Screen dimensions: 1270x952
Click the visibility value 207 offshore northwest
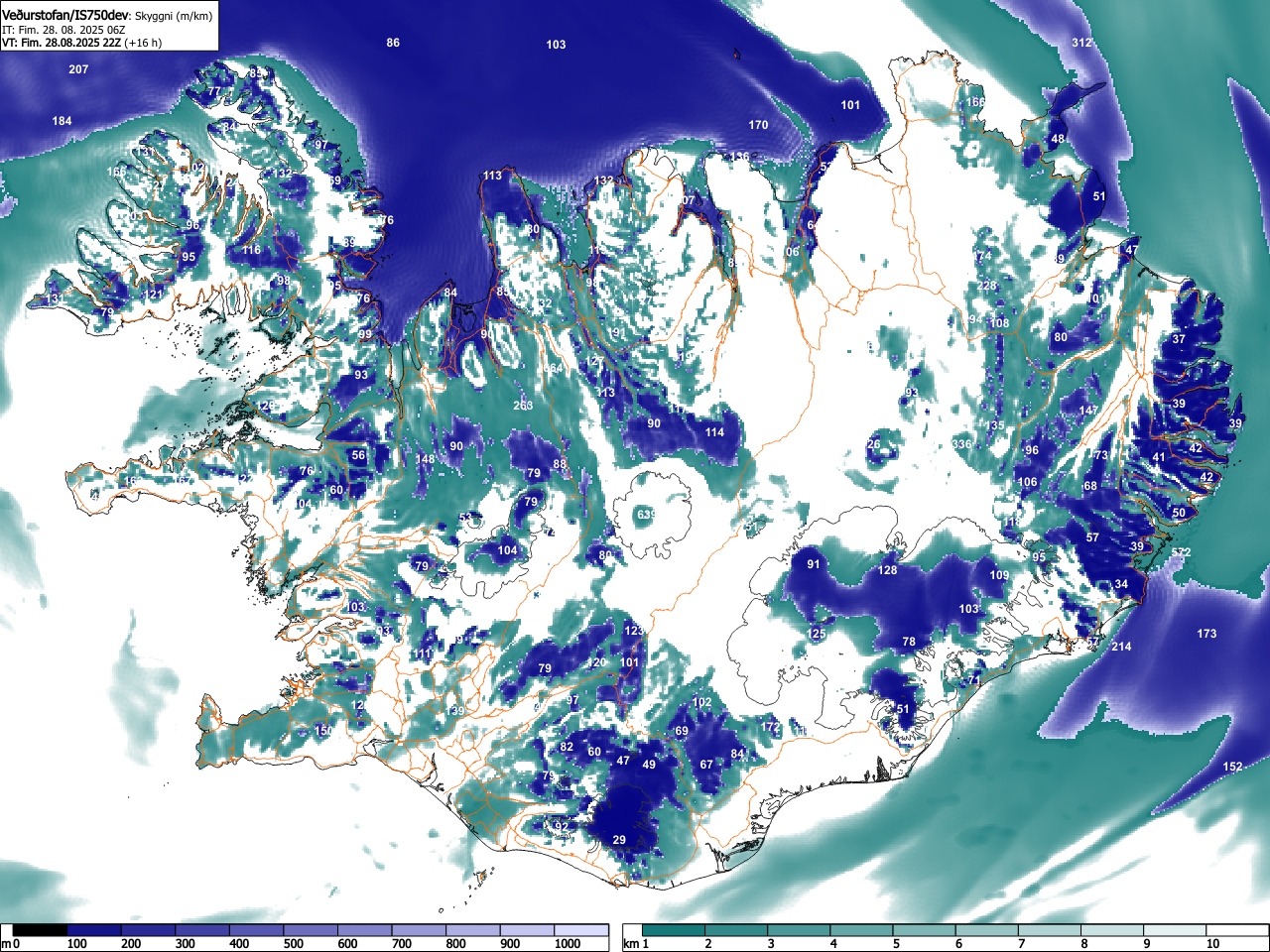pos(78,69)
